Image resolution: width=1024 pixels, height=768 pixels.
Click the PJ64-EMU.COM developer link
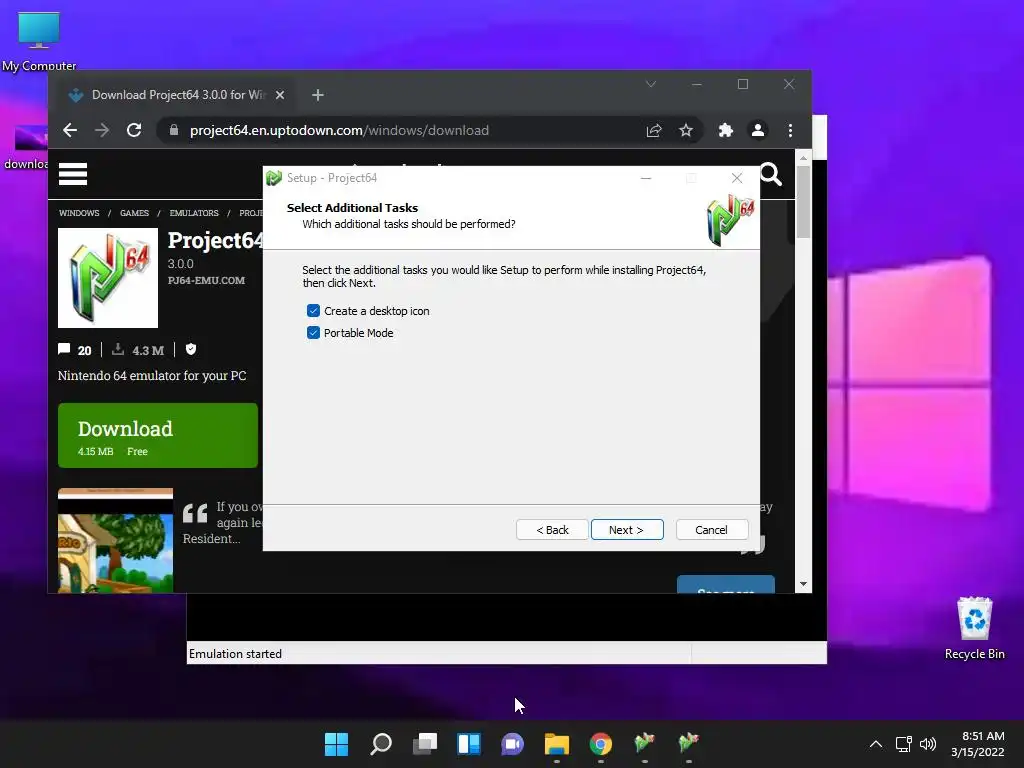click(206, 280)
